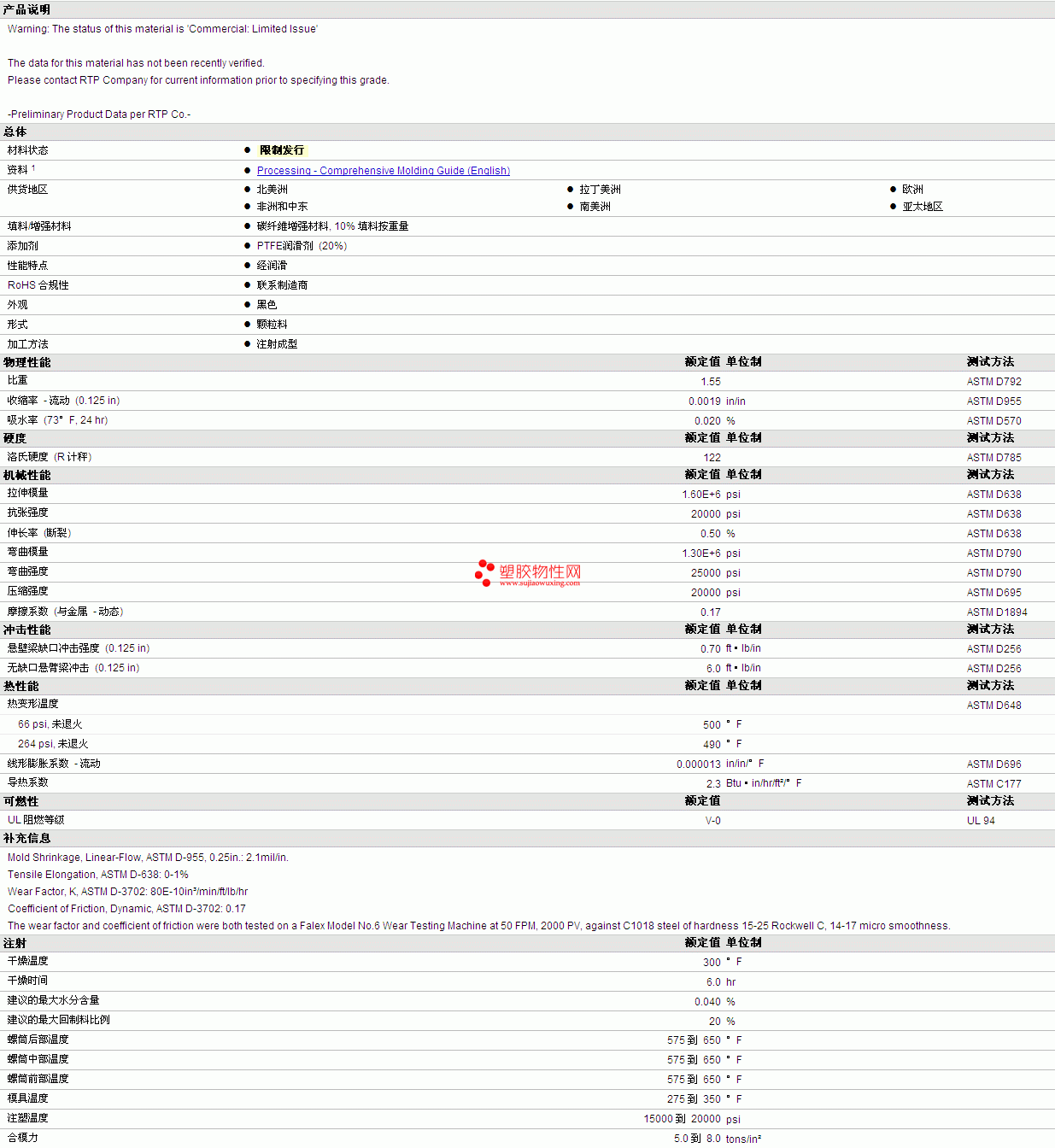Click the 南美洲 region entry
Viewport: 1055px width, 1148px height.
[x=595, y=207]
